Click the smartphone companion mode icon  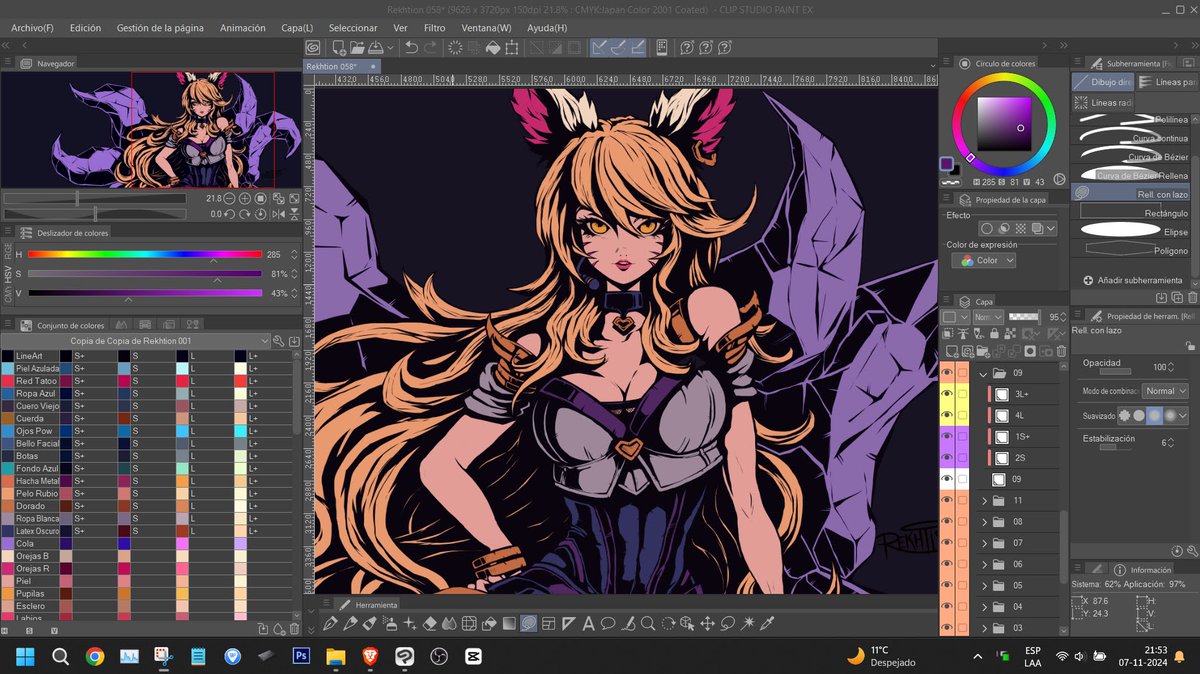pyautogui.click(x=661, y=47)
